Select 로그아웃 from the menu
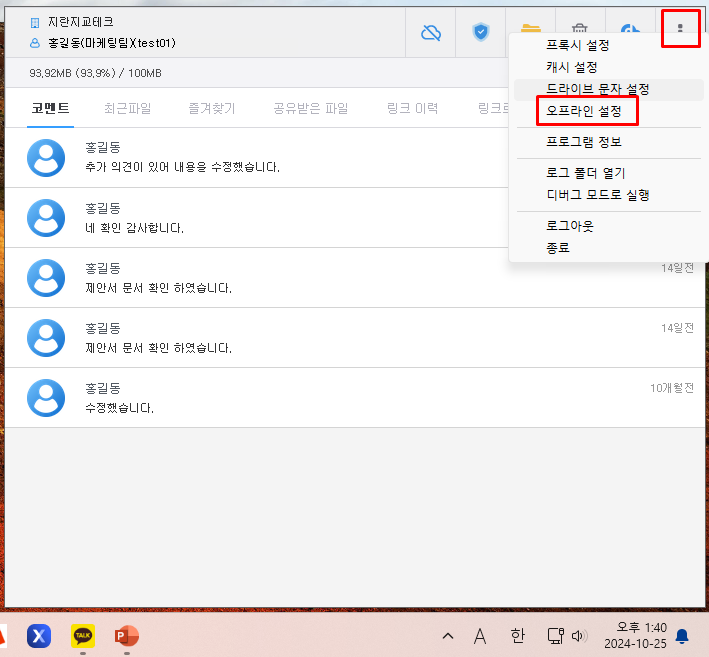 570,226
